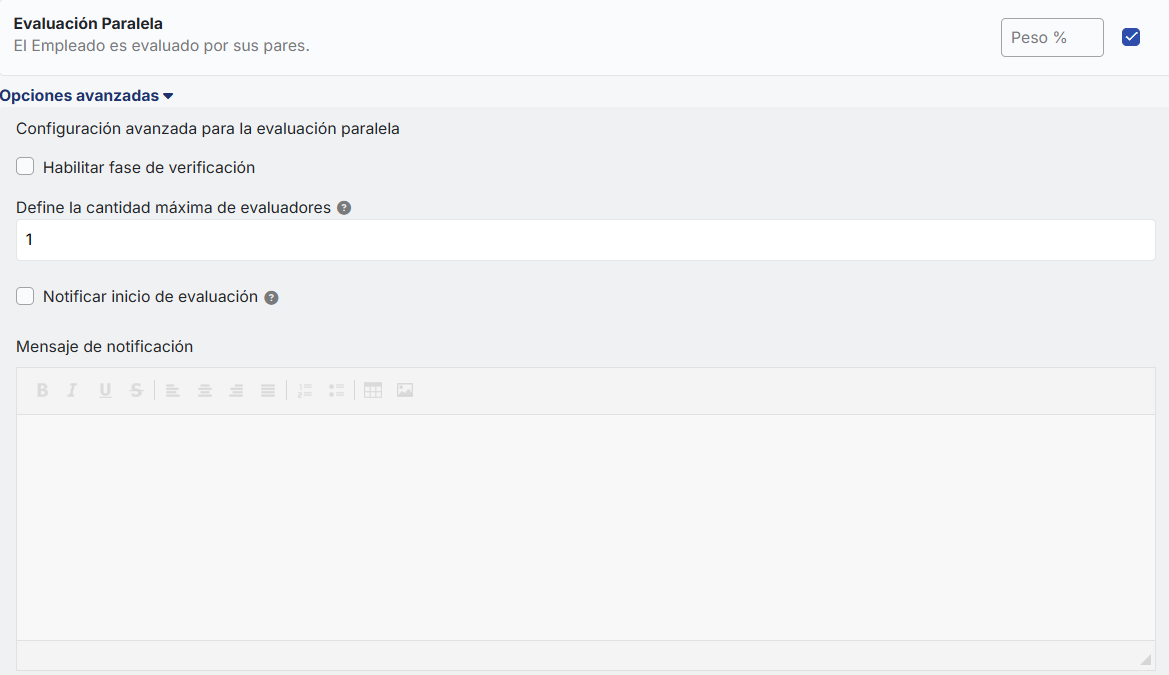The height and width of the screenshot is (675, 1169).
Task: Justify the notification message text
Action: (268, 391)
